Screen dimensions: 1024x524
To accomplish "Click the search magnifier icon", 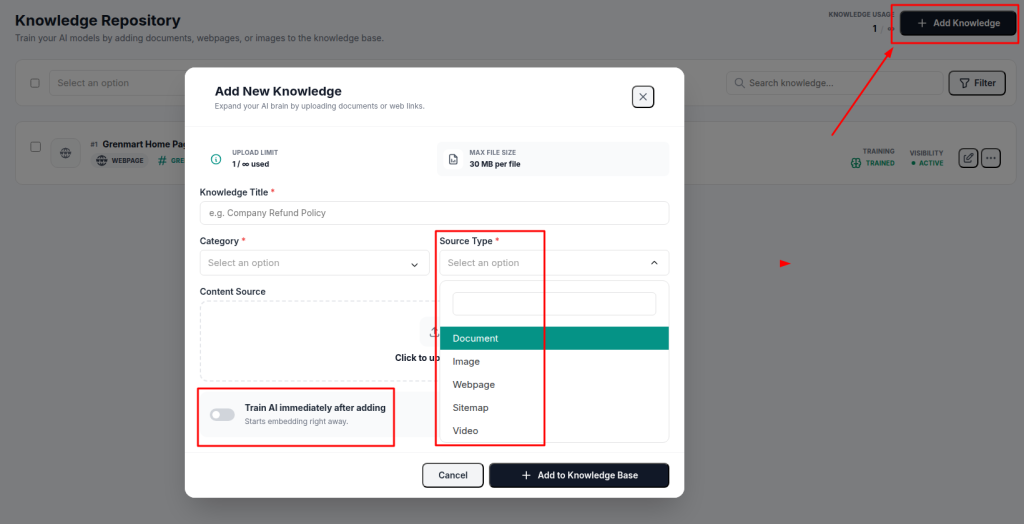I will click(x=740, y=83).
